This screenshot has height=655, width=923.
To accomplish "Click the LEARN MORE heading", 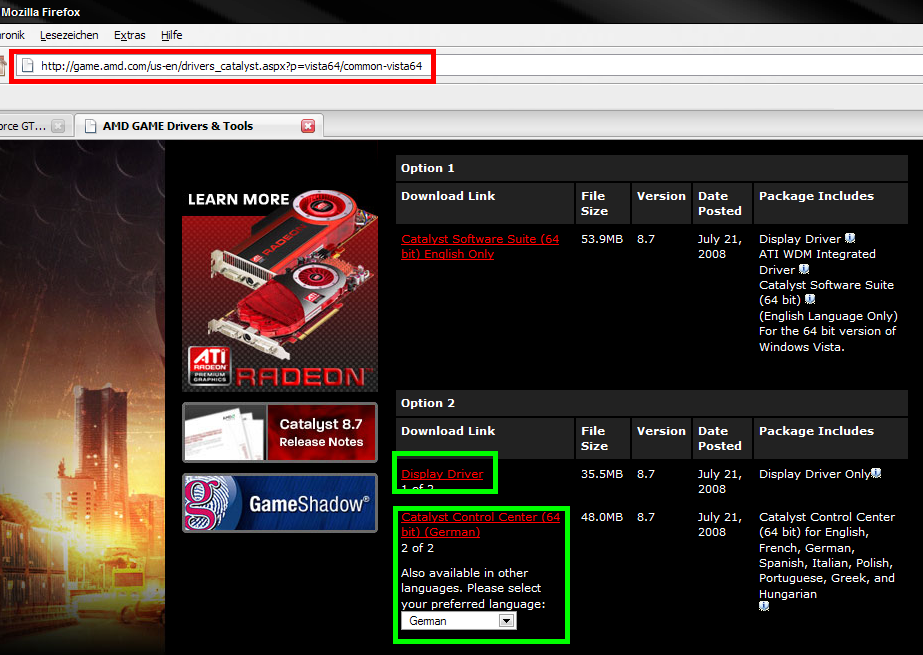I will 238,200.
